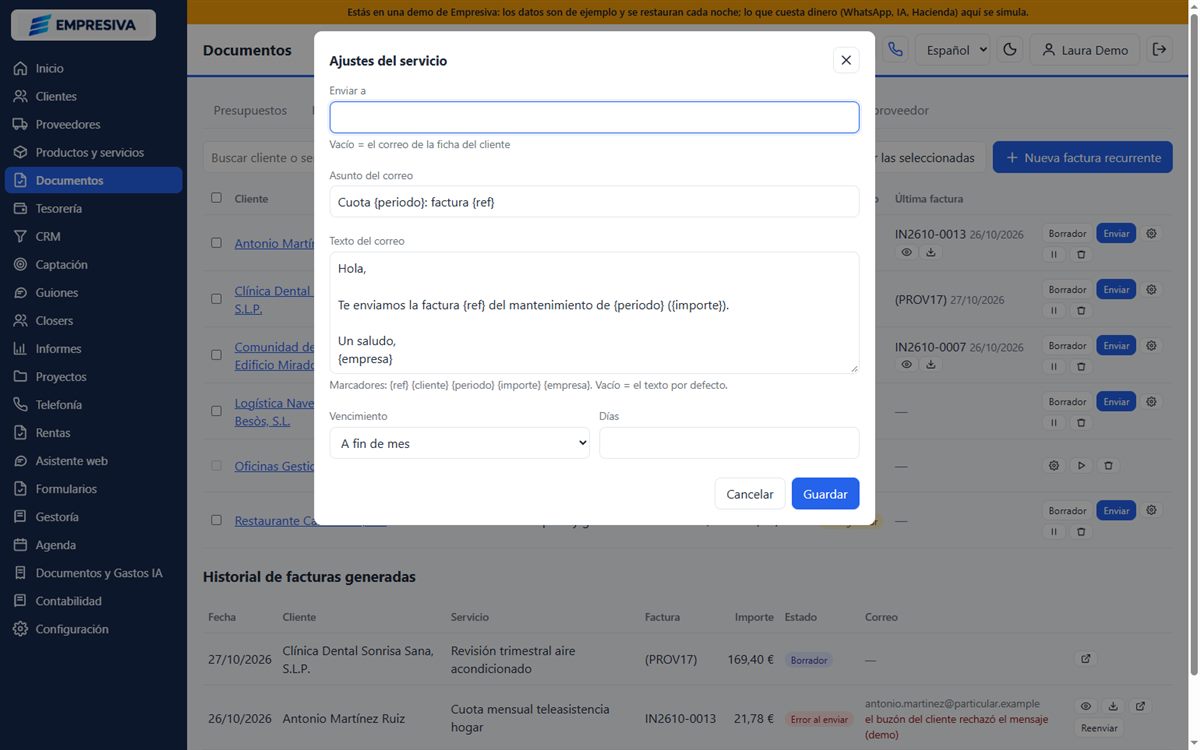
Task: Toggle the select-all checkbox in Cliente header
Action: pos(216,198)
